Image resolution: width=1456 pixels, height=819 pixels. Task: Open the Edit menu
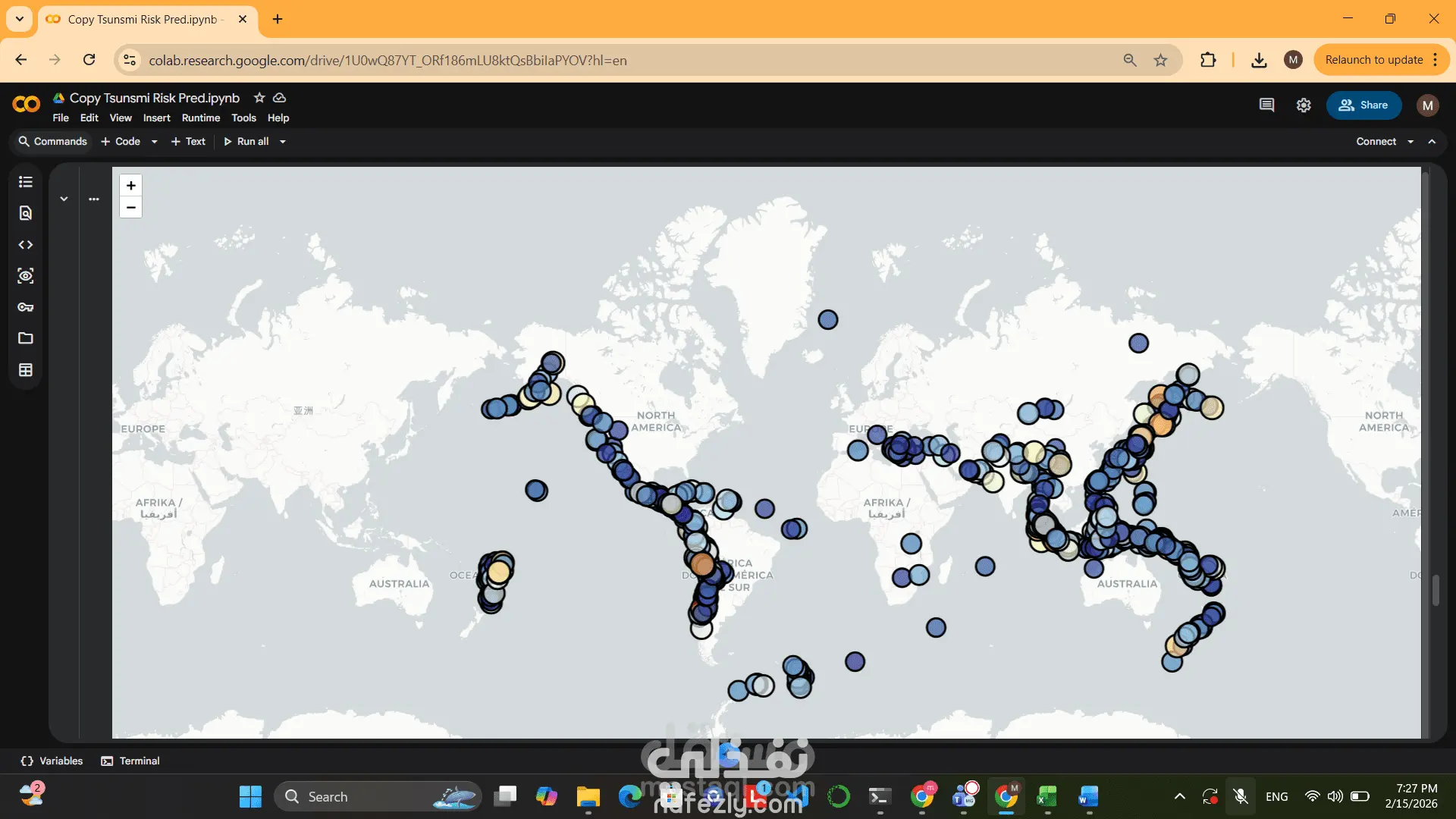click(x=89, y=118)
